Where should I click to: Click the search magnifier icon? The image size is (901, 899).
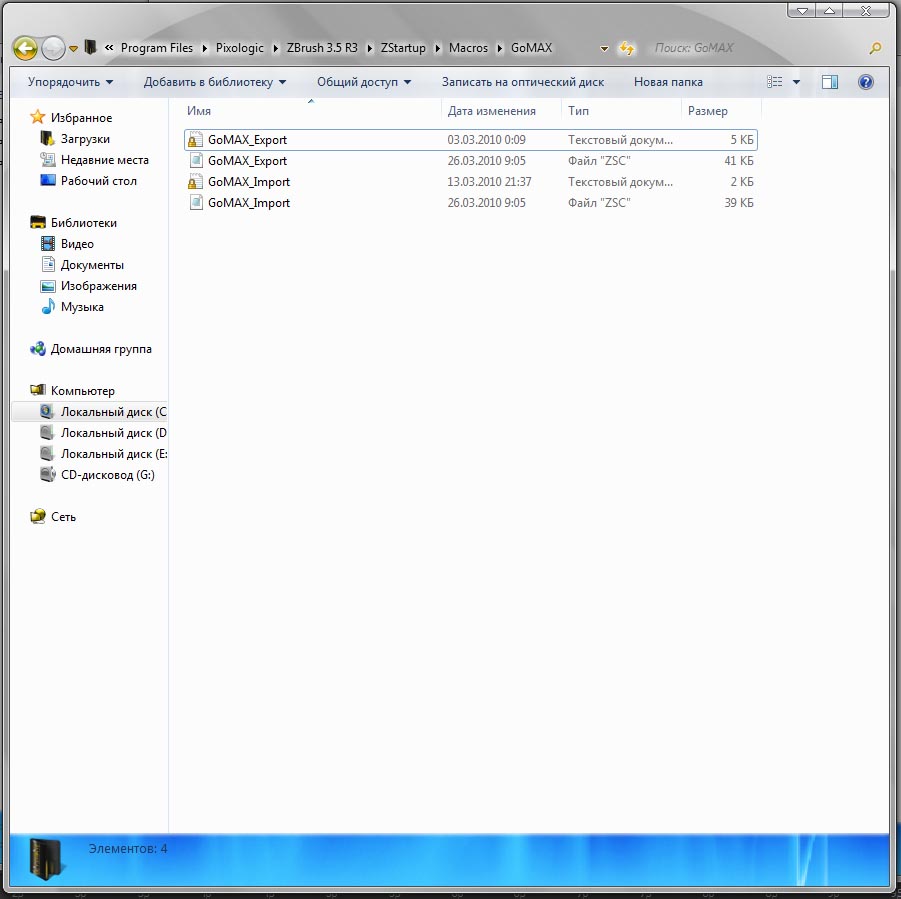(875, 48)
